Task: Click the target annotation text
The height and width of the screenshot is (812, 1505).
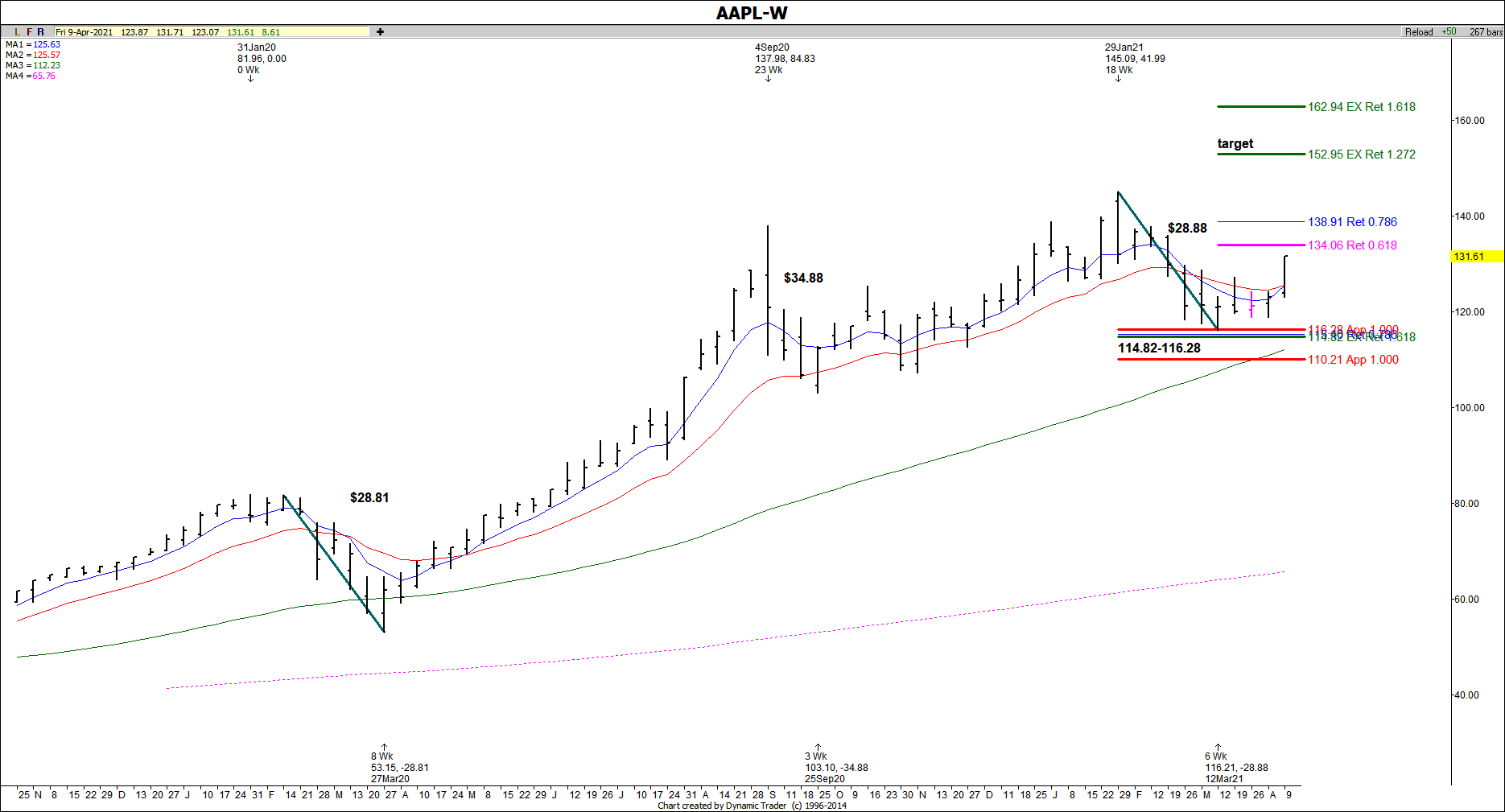Action: (1235, 143)
